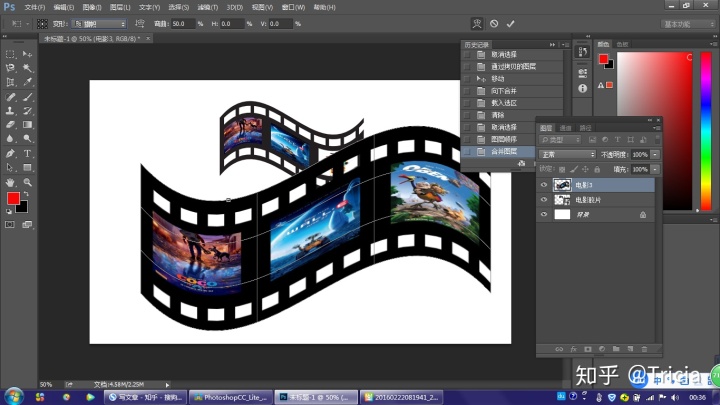
Task: Select the Brush tool
Action: coord(28,97)
